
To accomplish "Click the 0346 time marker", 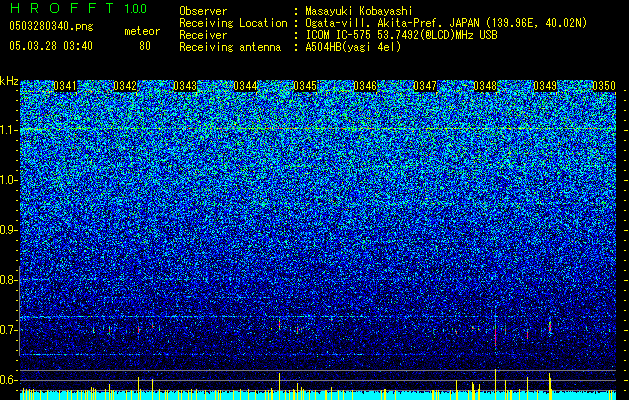I will tap(365, 86).
